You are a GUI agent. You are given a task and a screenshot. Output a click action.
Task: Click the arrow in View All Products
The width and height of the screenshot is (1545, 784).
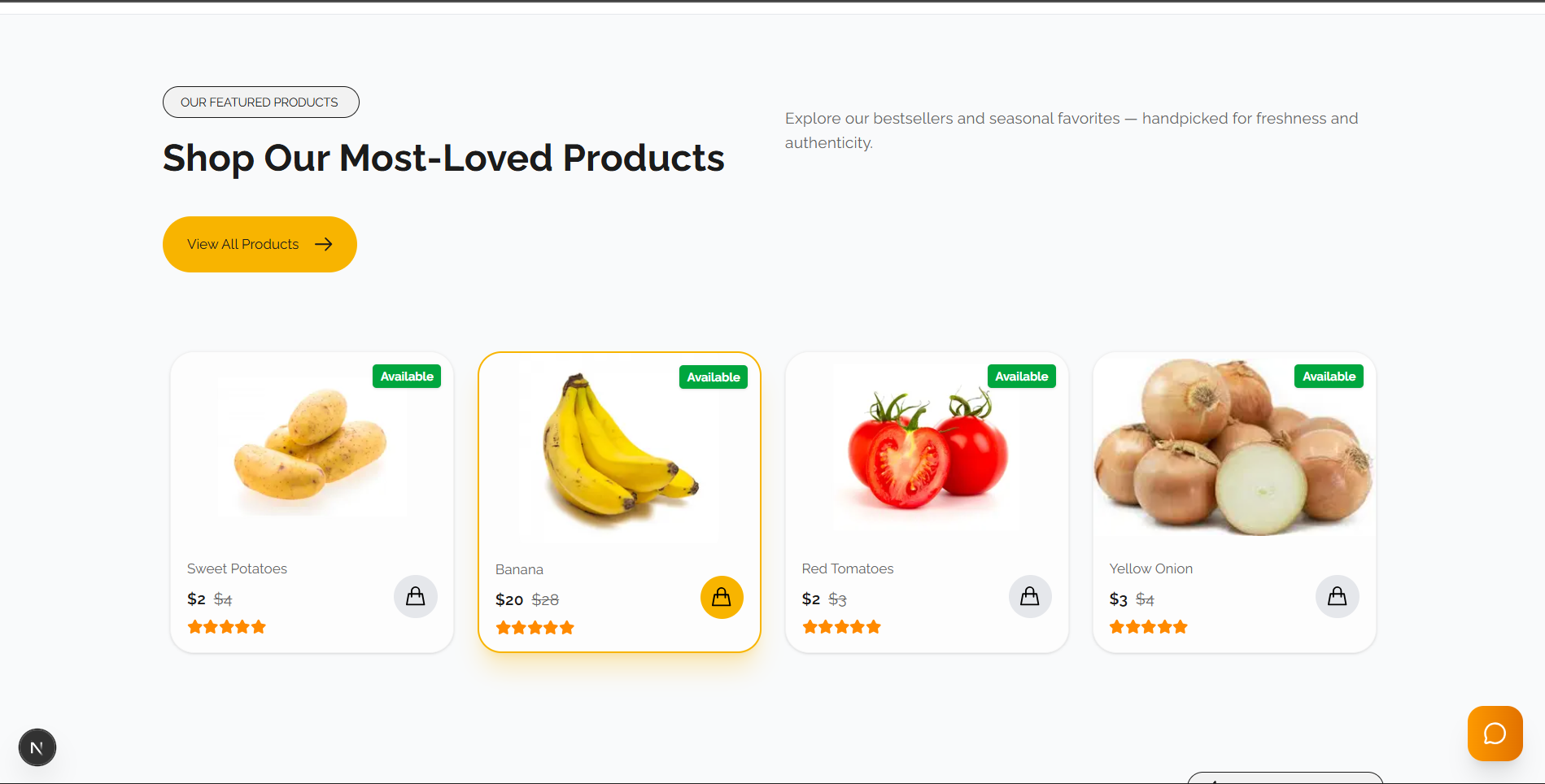324,244
